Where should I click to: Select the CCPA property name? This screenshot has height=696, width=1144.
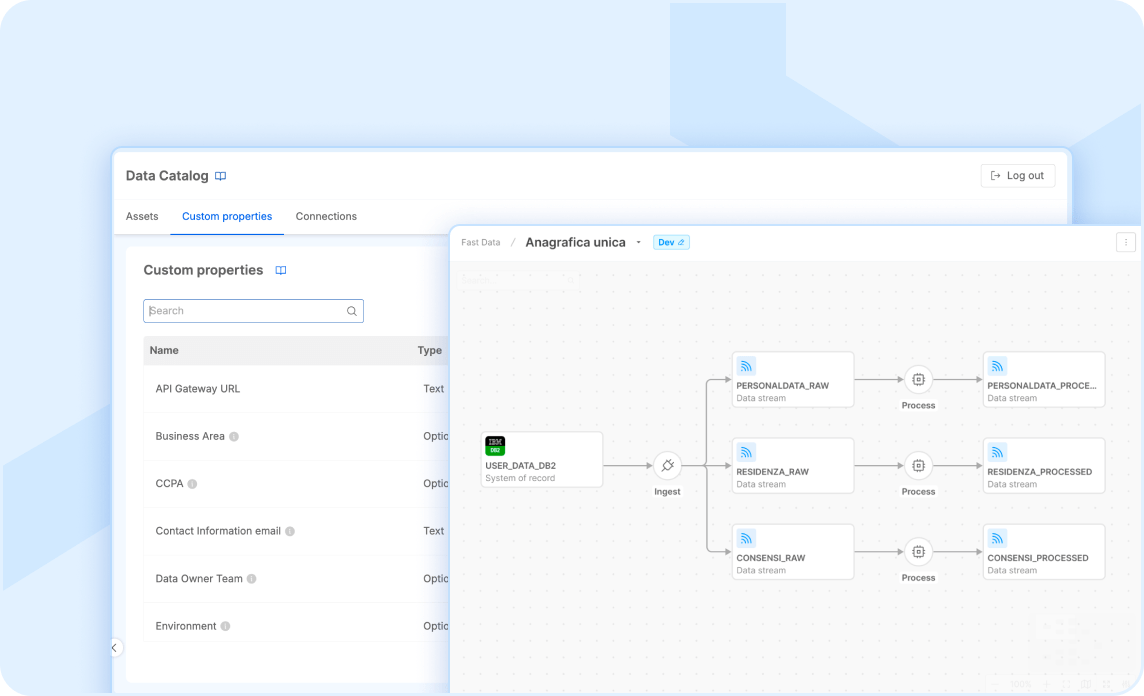(169, 484)
